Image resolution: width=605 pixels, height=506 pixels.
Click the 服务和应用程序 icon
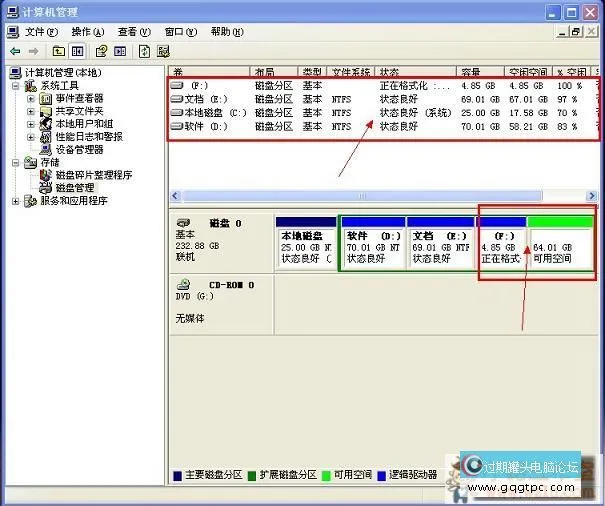pyautogui.click(x=30, y=201)
